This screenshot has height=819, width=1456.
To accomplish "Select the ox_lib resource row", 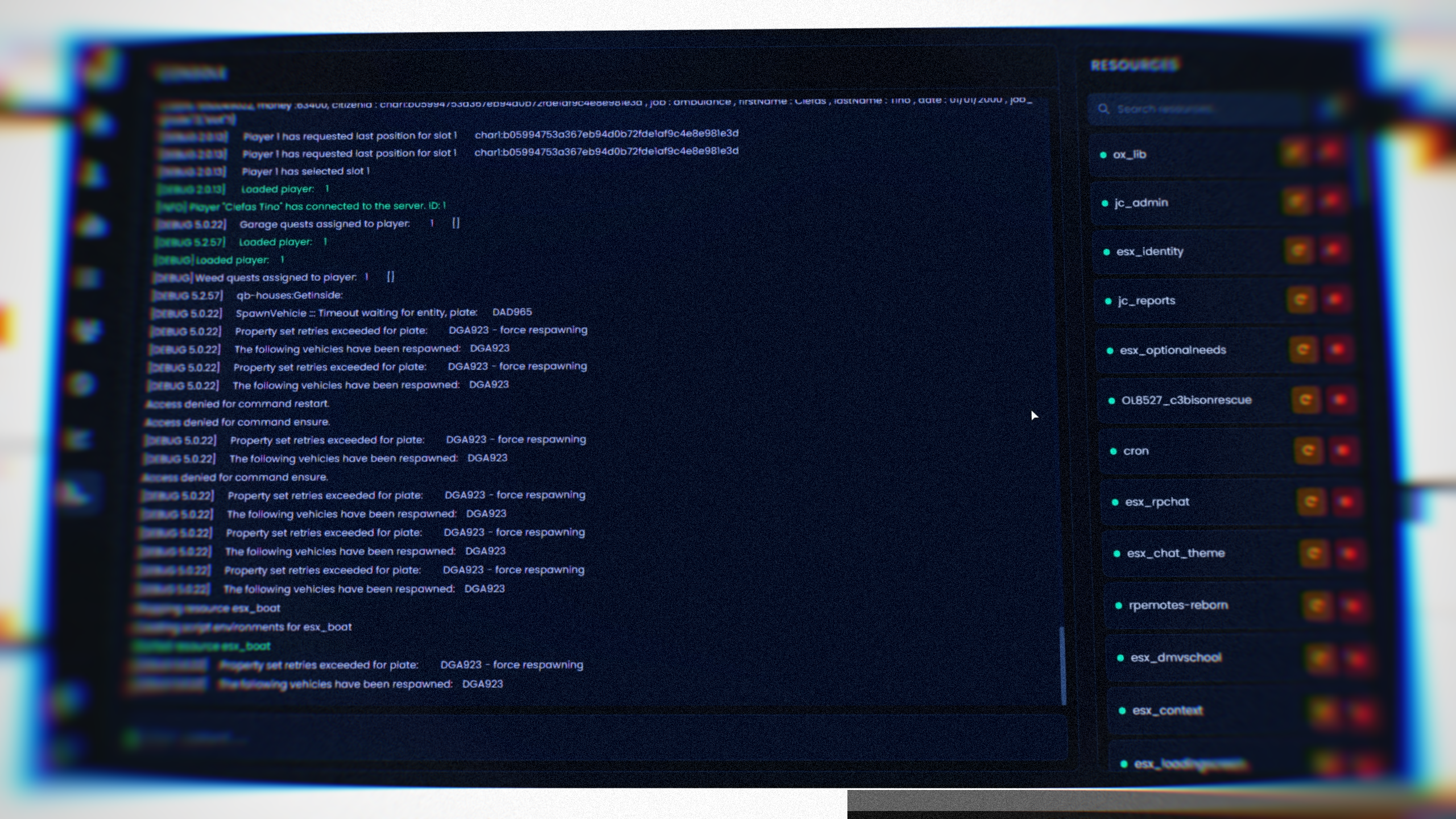I will coord(1219,154).
